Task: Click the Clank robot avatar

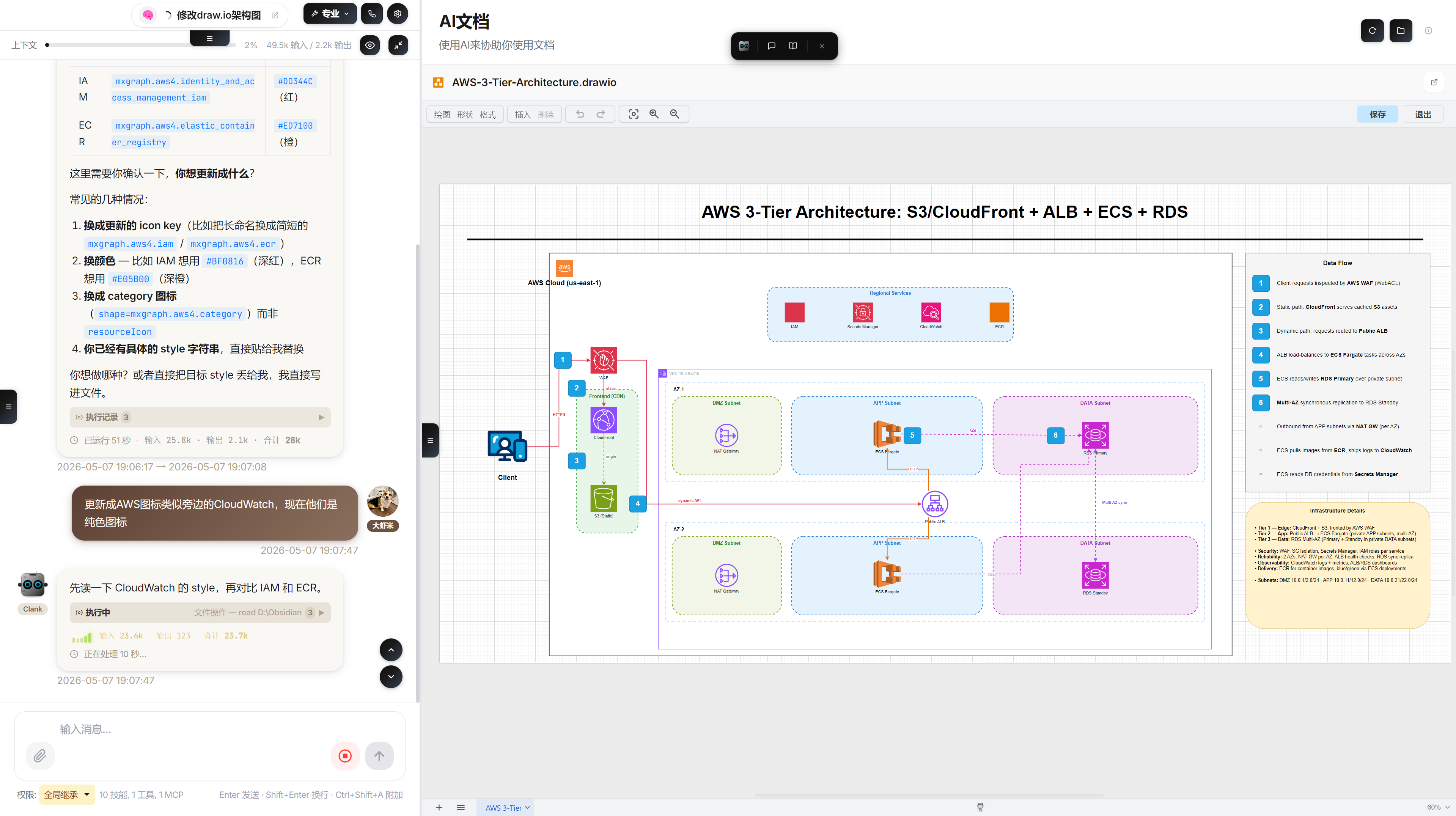Action: [33, 584]
